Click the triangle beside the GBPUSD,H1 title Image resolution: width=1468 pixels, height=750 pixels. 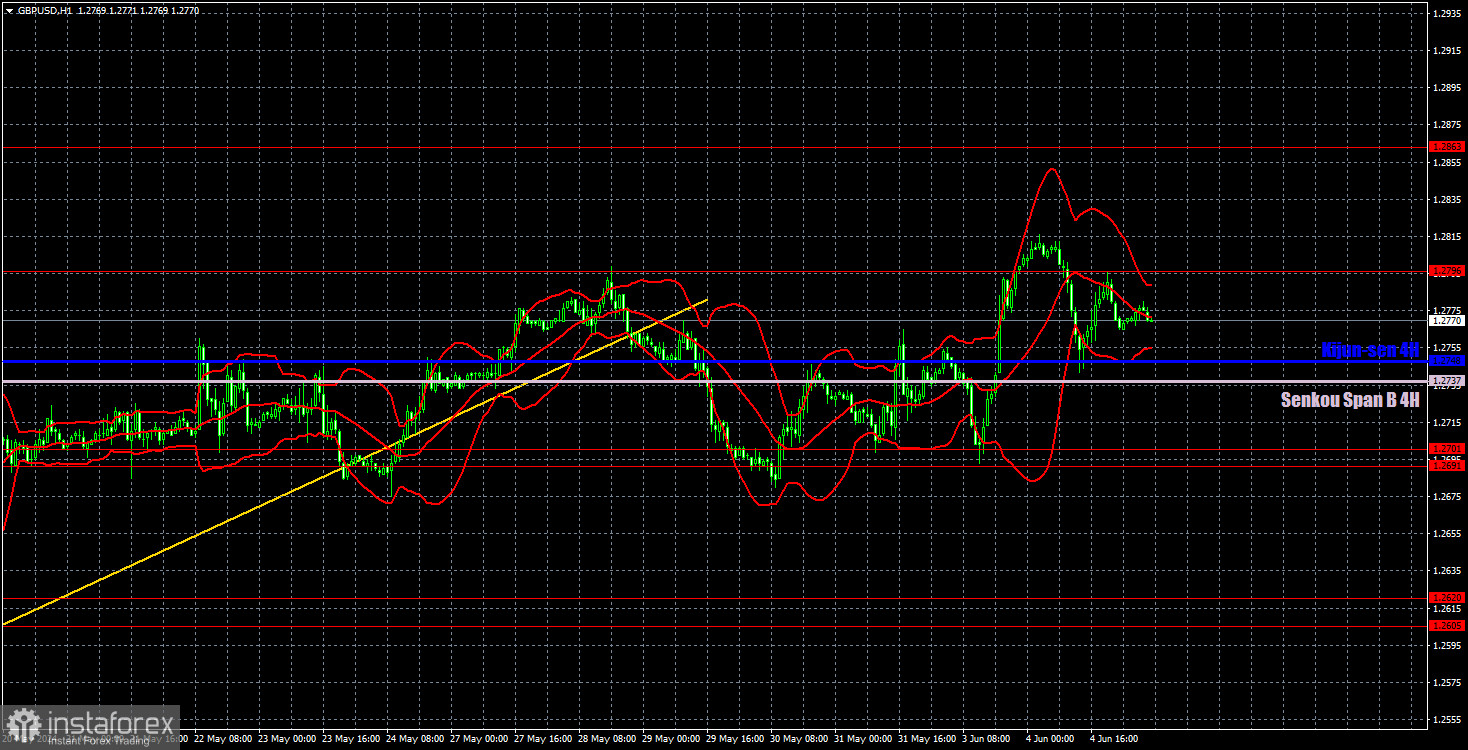click(9, 9)
